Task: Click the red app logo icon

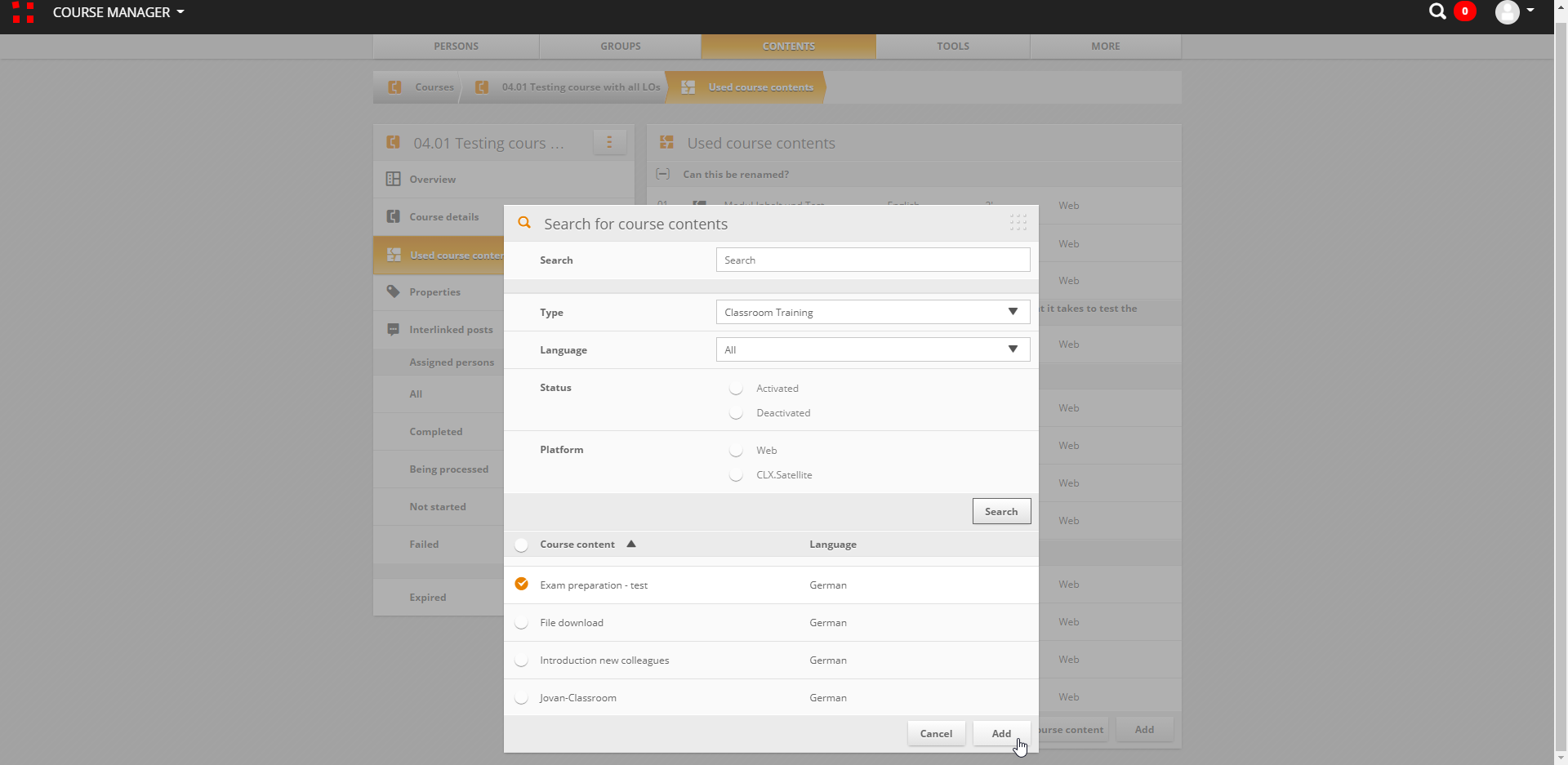Action: click(23, 12)
